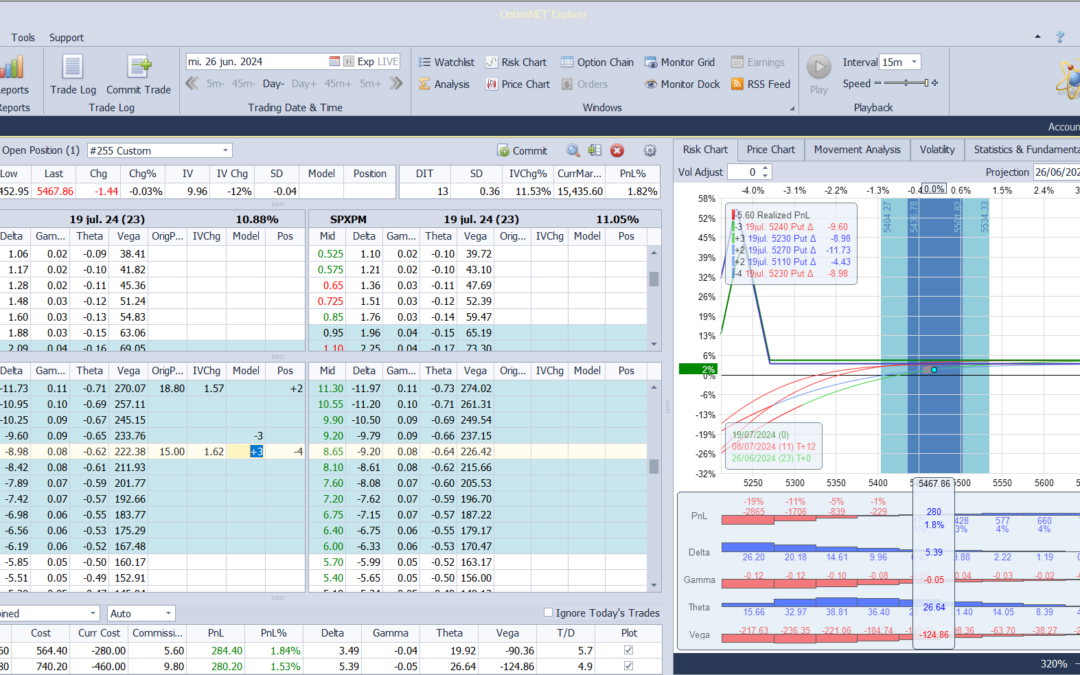
Task: Expand the #255 Custom position dropdown
Action: [x=224, y=151]
